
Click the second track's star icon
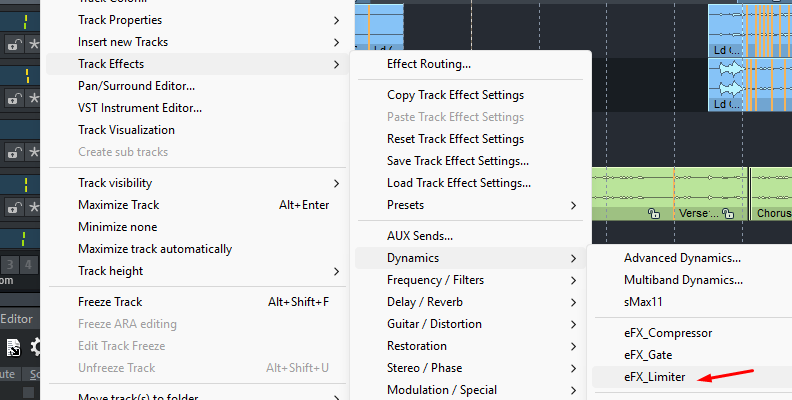tap(33, 98)
